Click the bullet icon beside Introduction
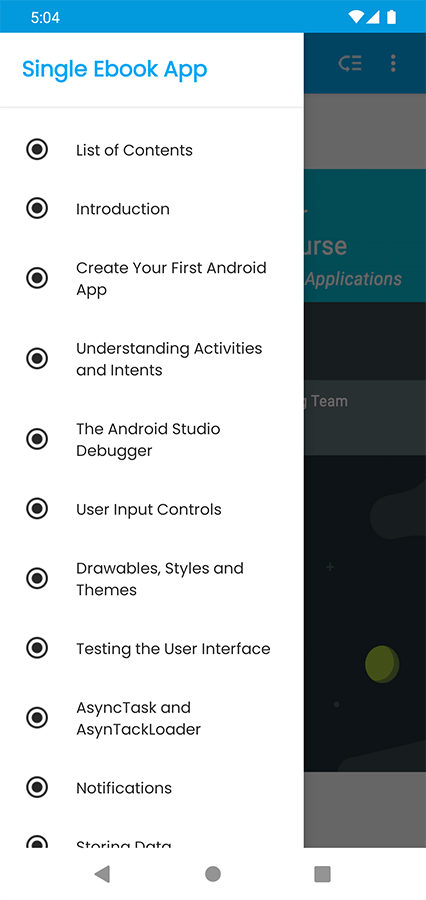 (x=37, y=208)
